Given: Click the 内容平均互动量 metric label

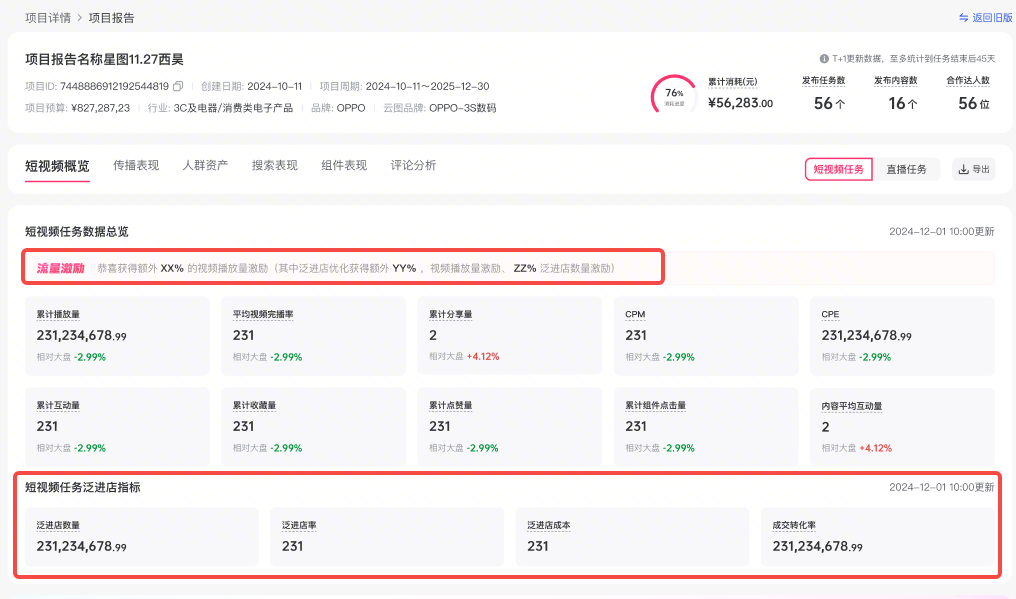Looking at the screenshot, I should (x=851, y=406).
